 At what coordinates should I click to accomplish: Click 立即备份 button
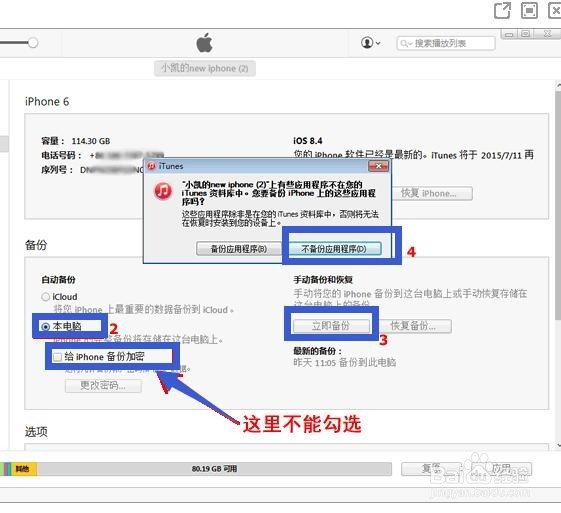[331, 326]
